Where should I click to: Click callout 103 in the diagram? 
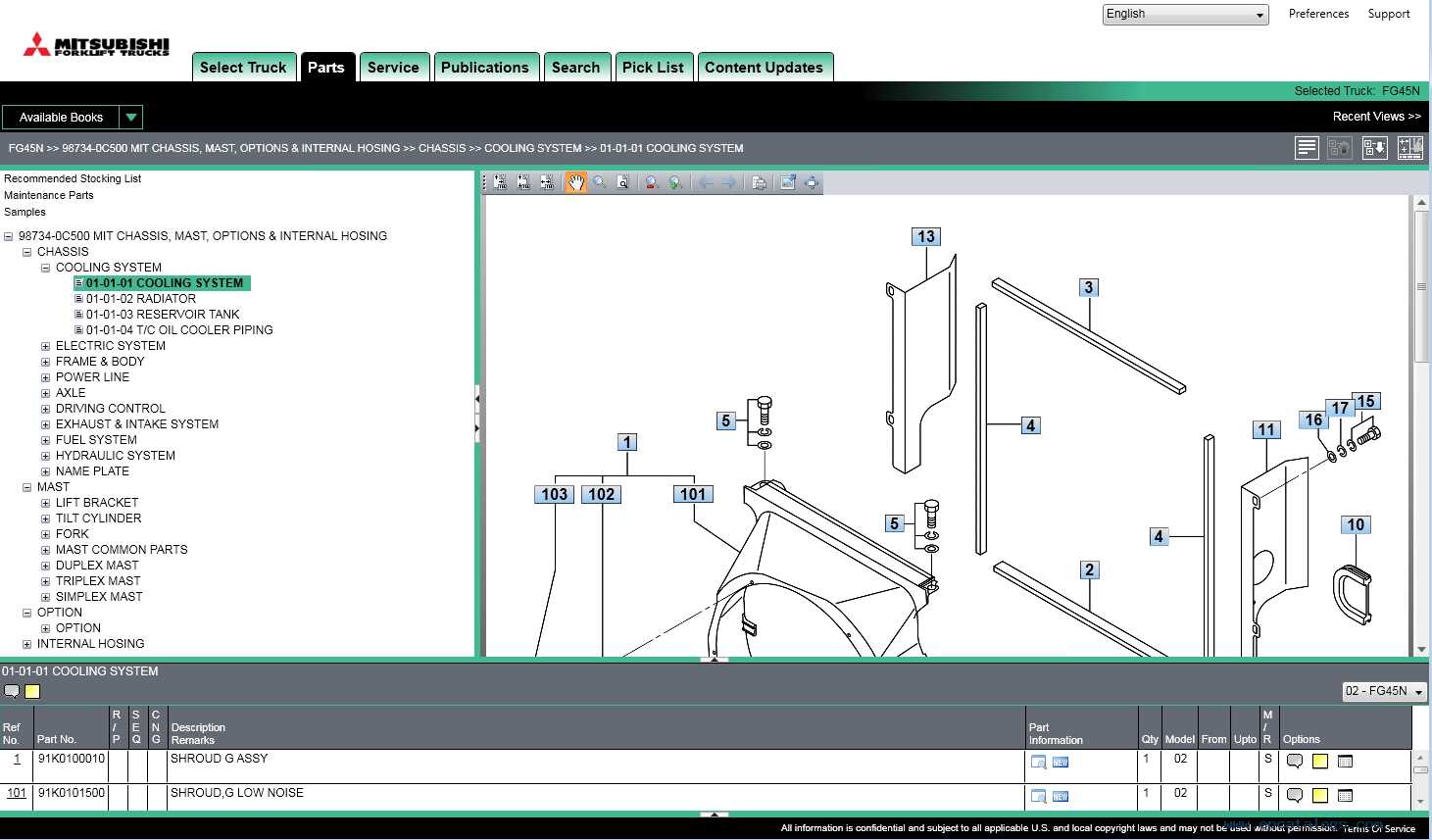point(555,494)
